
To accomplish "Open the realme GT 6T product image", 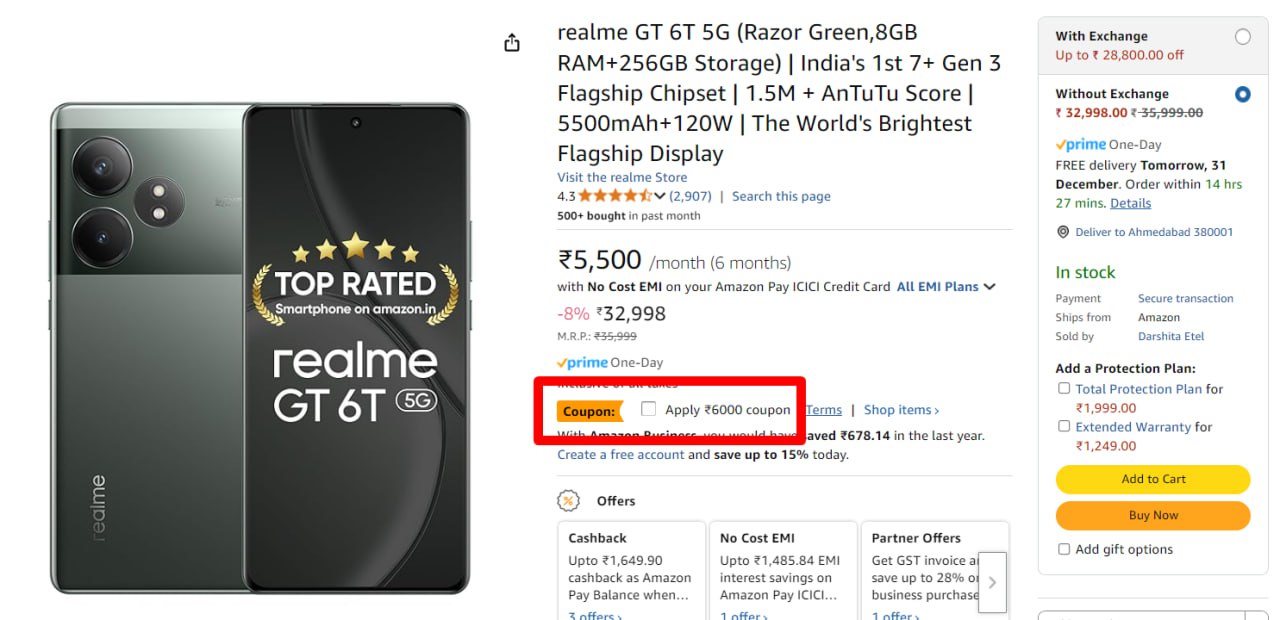I will 260,347.
